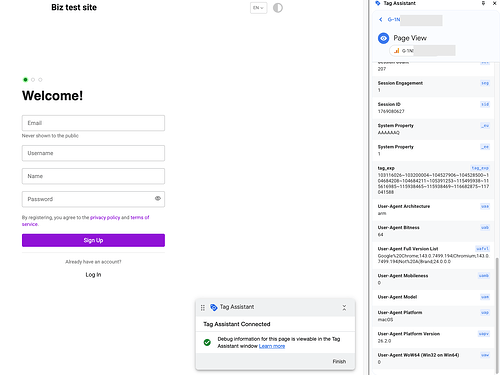Click the User-Agent Mobileness label

403,276
